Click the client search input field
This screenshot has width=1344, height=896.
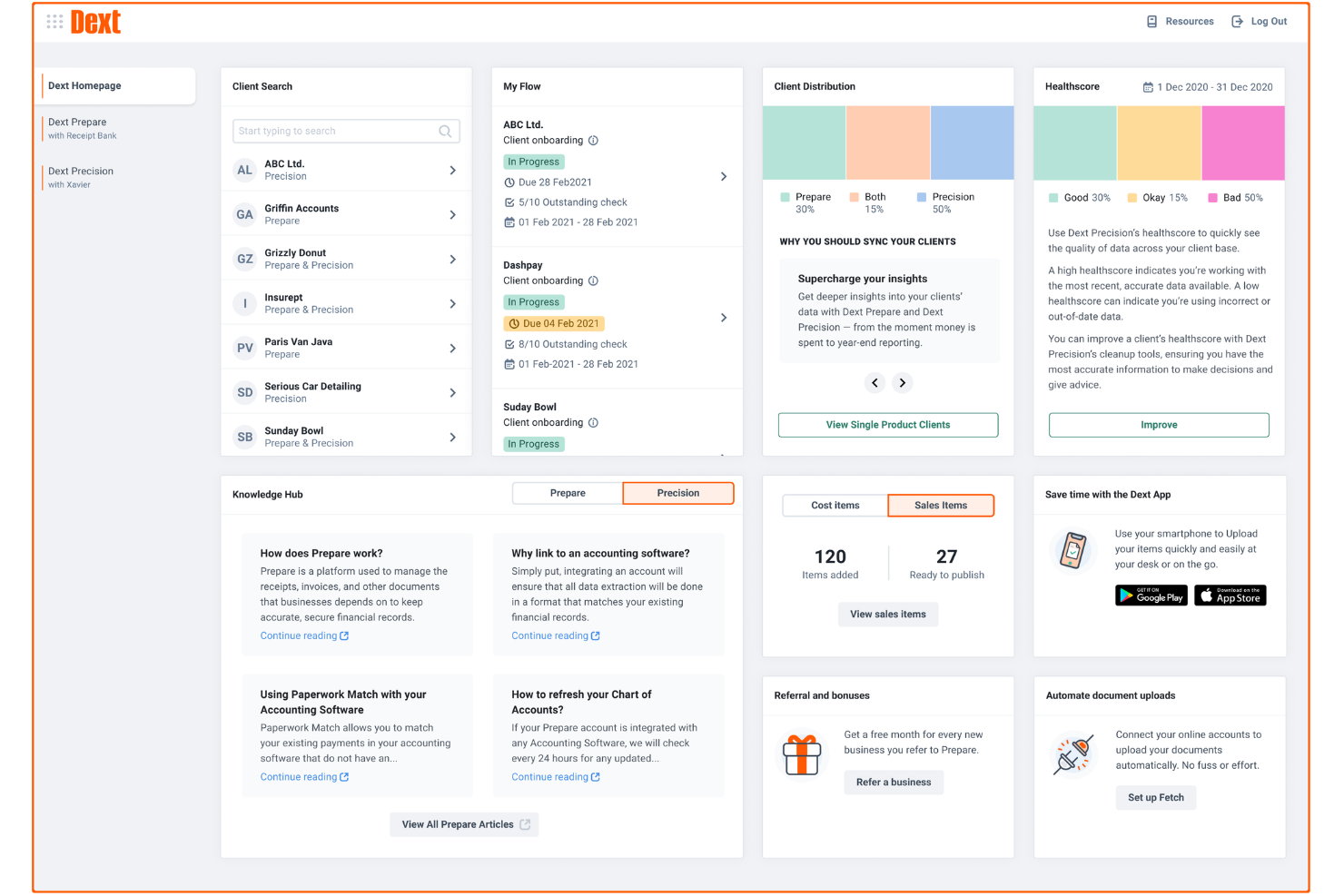(336, 131)
